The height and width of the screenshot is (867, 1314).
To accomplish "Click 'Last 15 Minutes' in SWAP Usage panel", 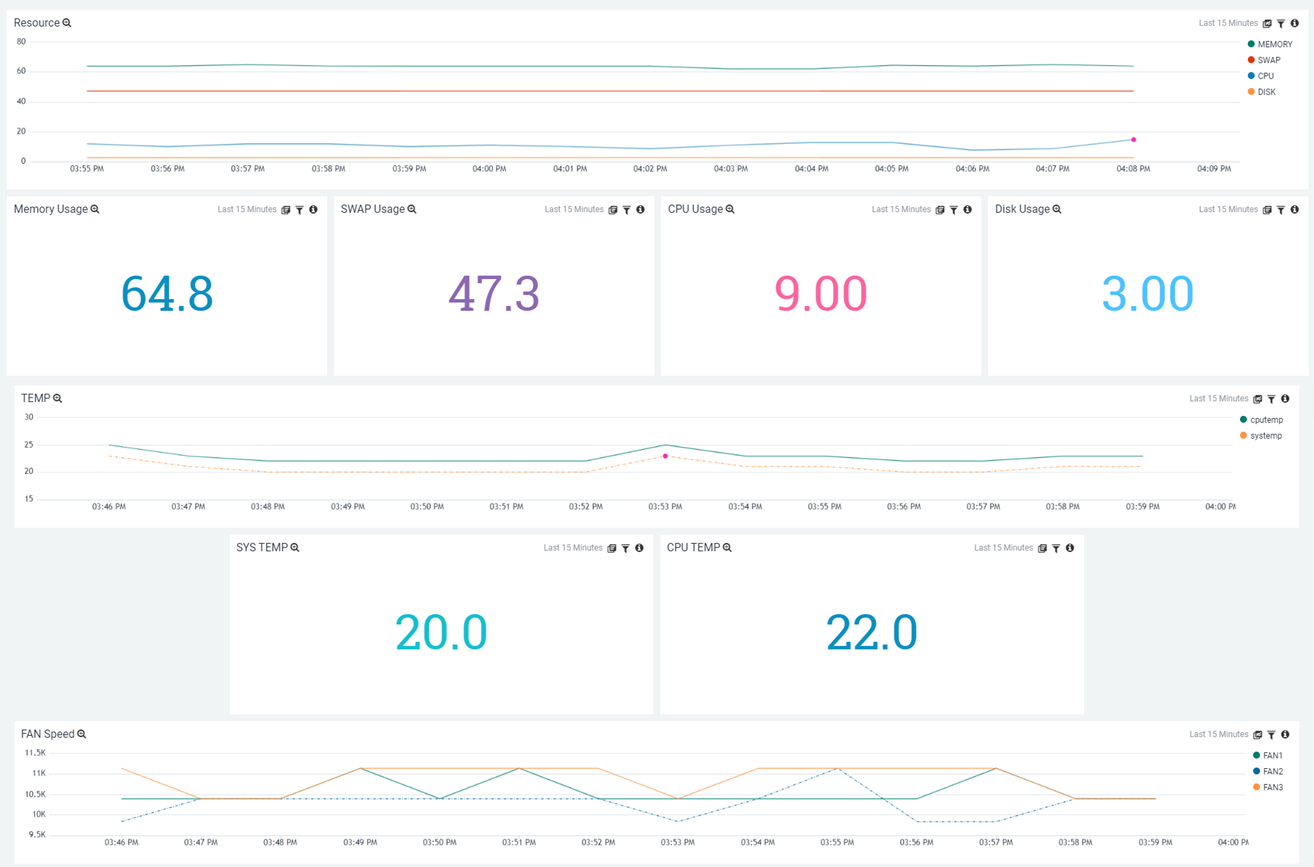I will (574, 210).
